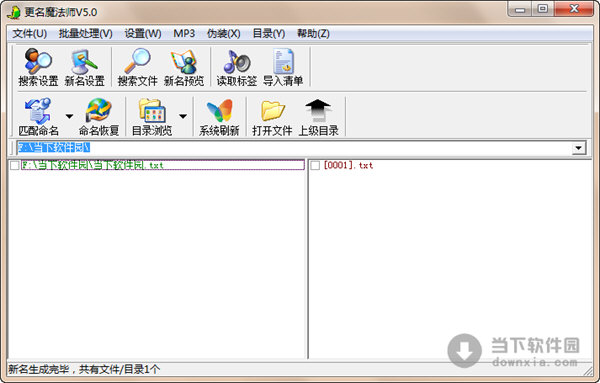Click the 导入清单 import list icon
The image size is (600, 383).
pos(283,67)
